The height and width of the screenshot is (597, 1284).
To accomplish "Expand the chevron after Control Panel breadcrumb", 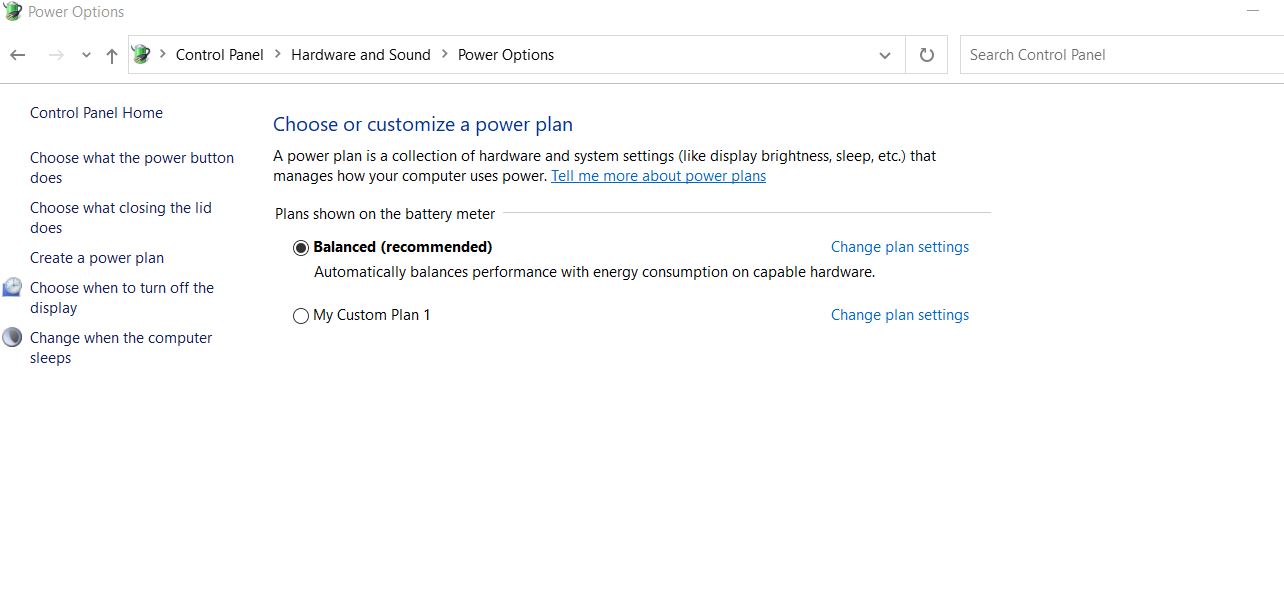I will [x=277, y=55].
